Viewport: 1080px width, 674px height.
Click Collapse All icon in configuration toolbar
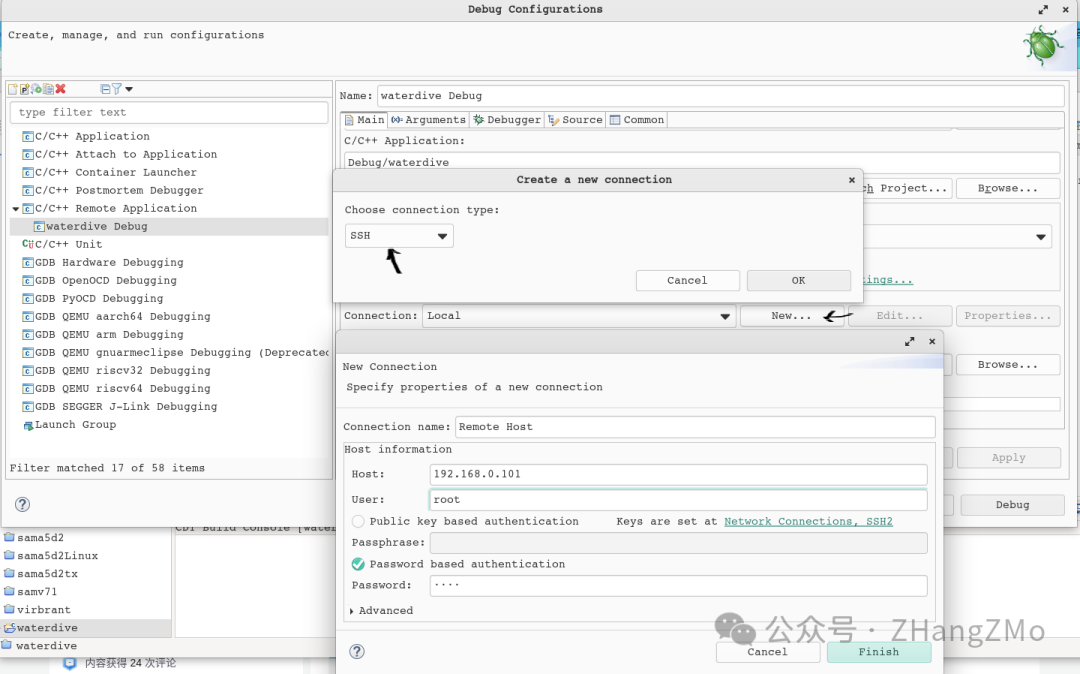click(x=105, y=89)
